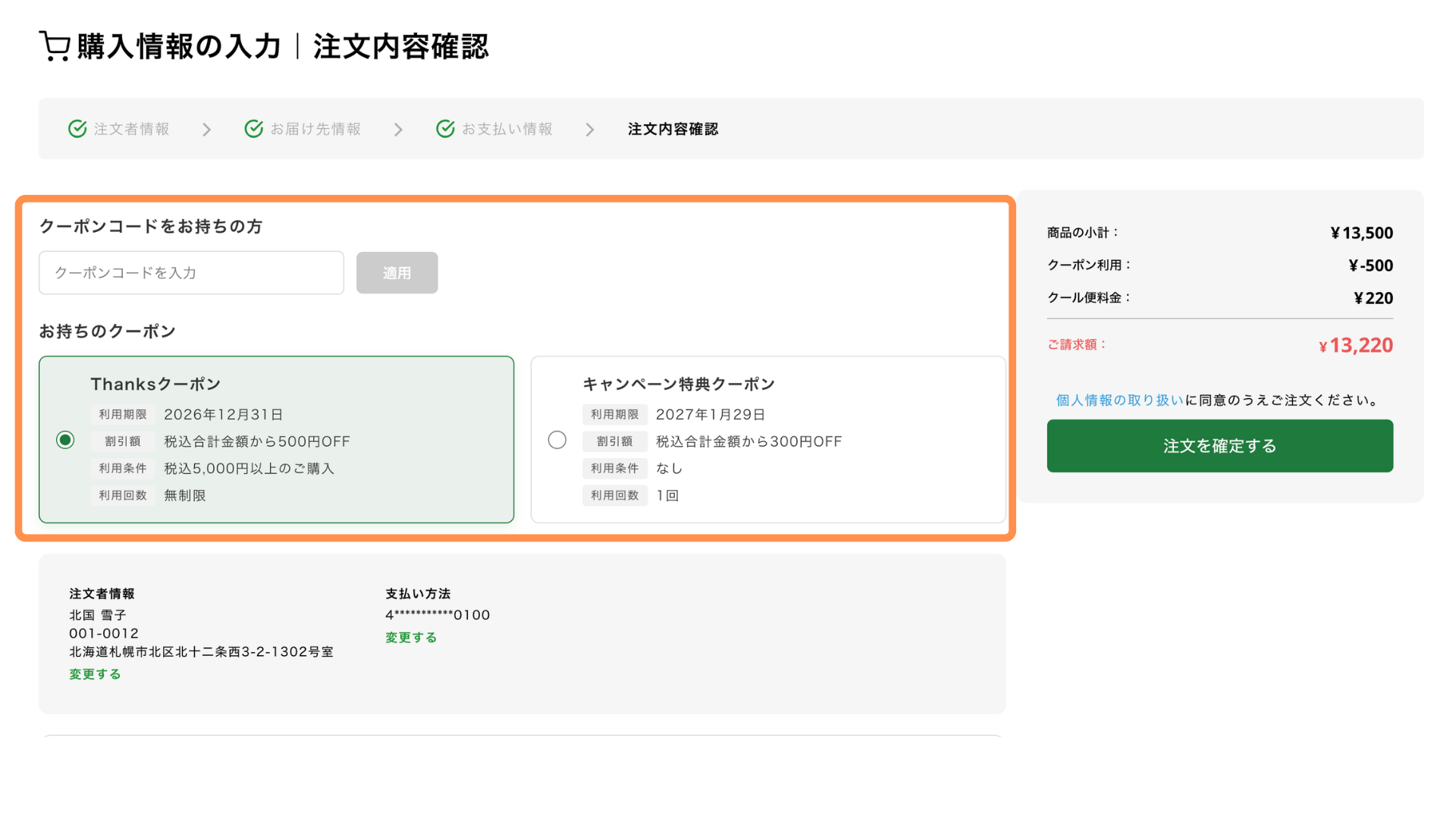
Task: Select the 注文内容確認 step
Action: (673, 129)
